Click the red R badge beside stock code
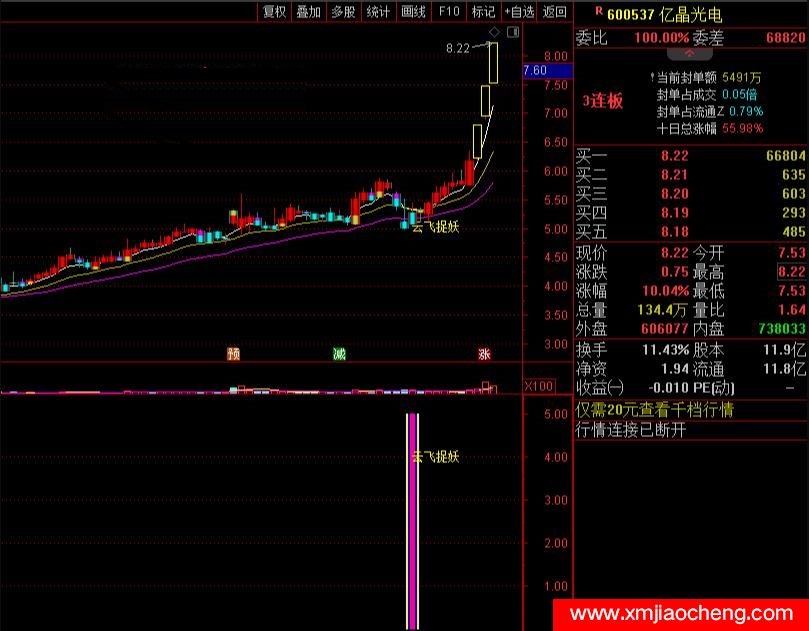The height and width of the screenshot is (631, 809). [x=598, y=11]
